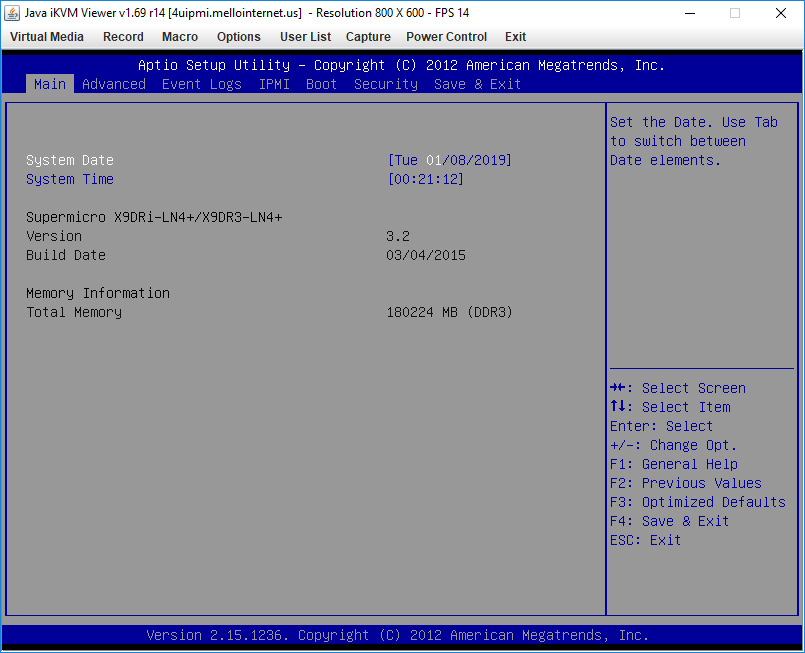Click the System Date value field

pos(450,160)
